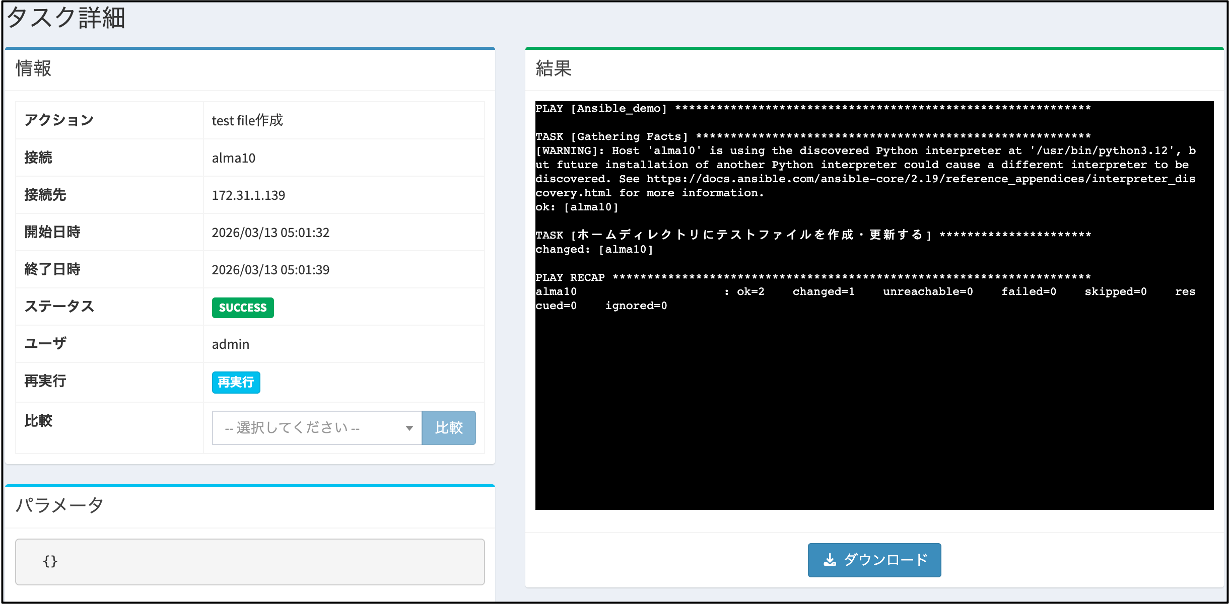Click the green SUCCESS status badge

[x=242, y=308]
